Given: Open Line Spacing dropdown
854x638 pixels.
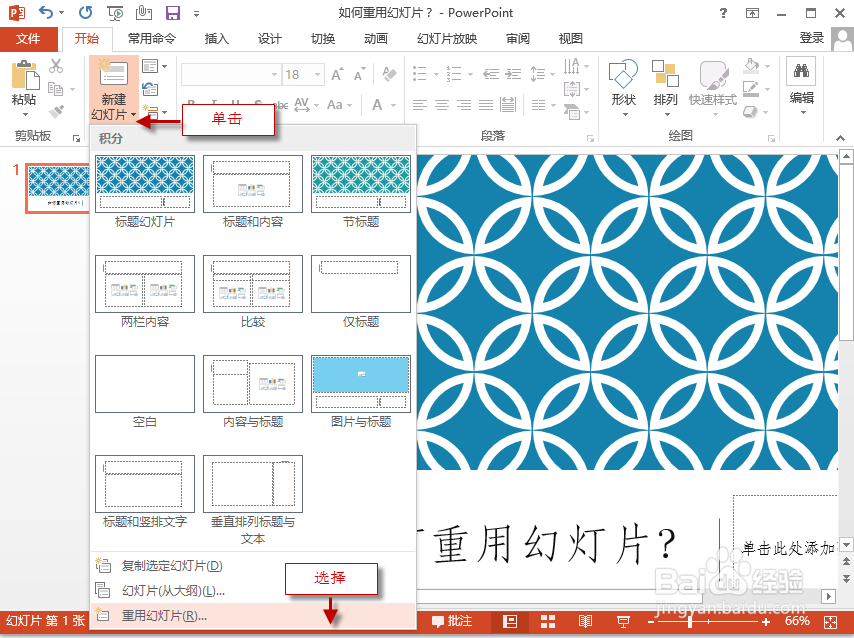Looking at the screenshot, I should click(x=542, y=74).
